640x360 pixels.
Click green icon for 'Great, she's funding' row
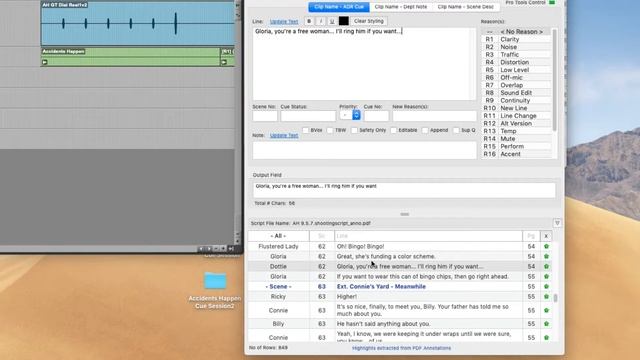coord(547,256)
